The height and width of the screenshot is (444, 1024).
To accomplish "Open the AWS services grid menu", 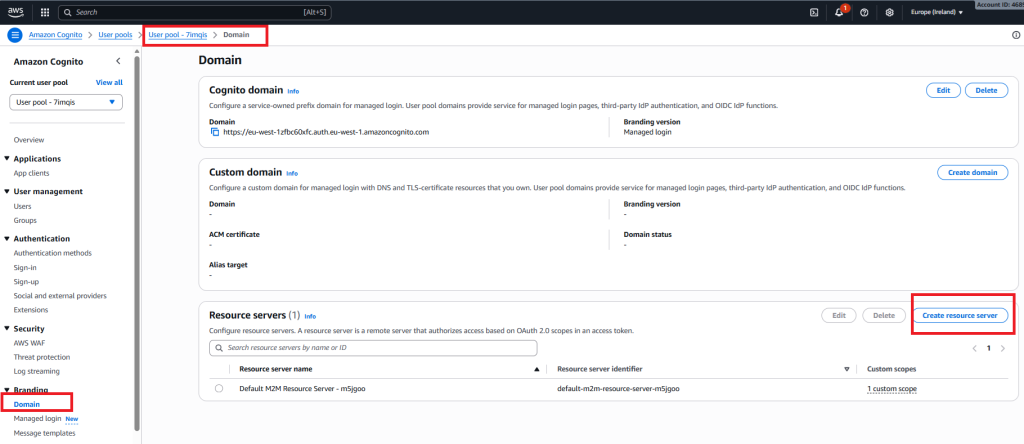I will click(x=46, y=12).
